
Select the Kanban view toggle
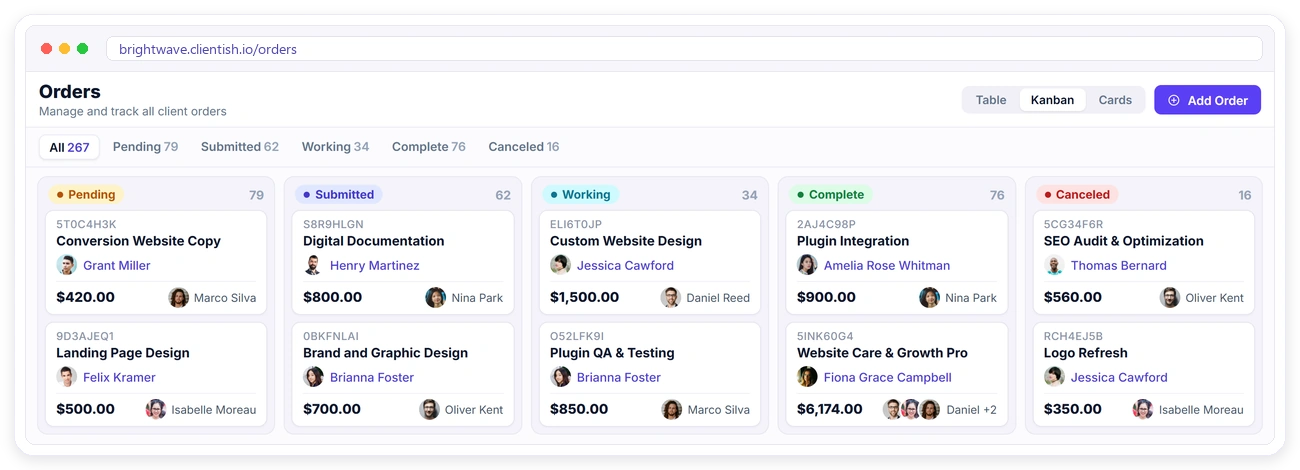pyautogui.click(x=1052, y=100)
